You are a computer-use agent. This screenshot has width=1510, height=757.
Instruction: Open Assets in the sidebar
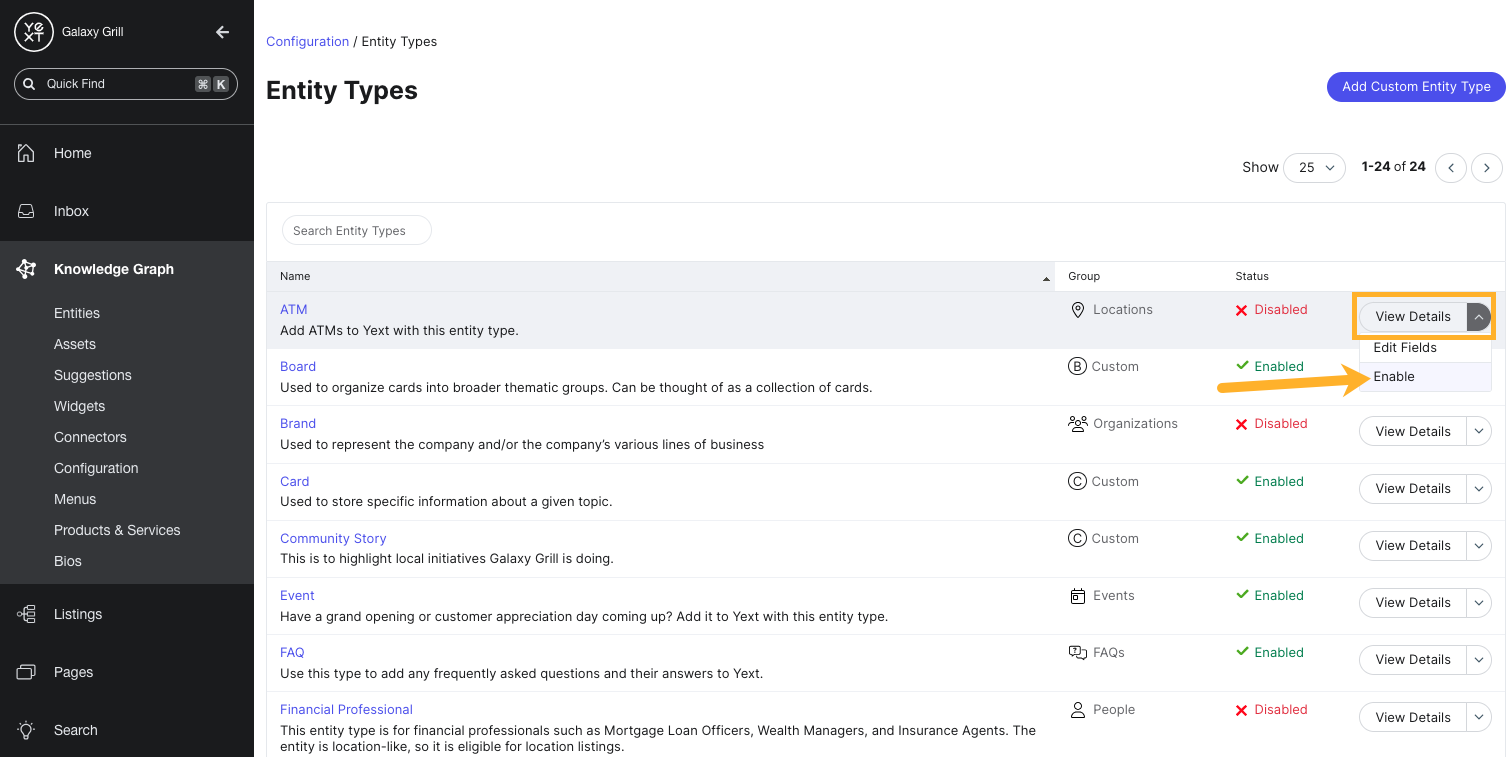click(x=75, y=344)
